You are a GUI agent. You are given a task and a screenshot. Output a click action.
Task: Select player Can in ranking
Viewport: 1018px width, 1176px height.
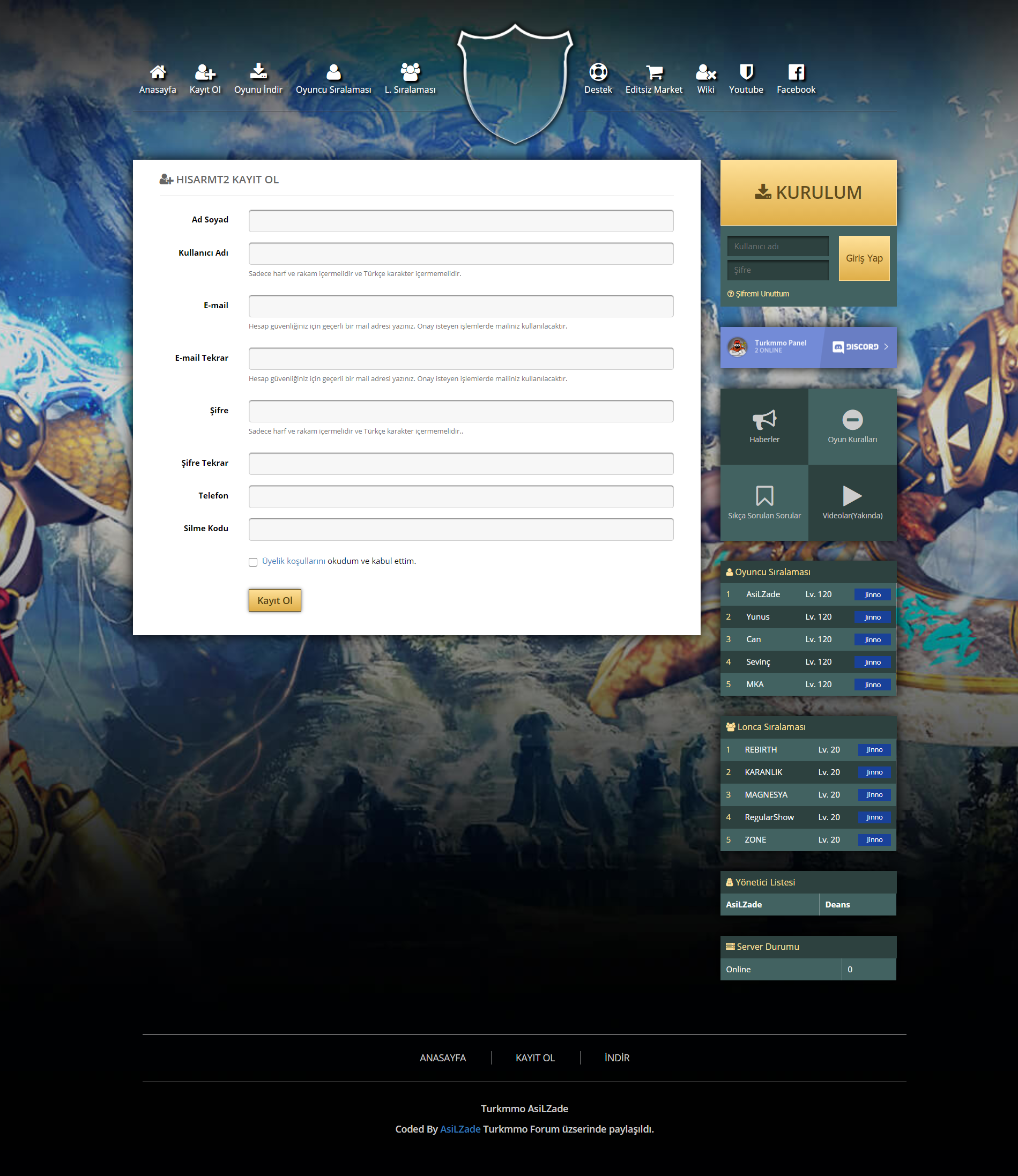pyautogui.click(x=753, y=639)
